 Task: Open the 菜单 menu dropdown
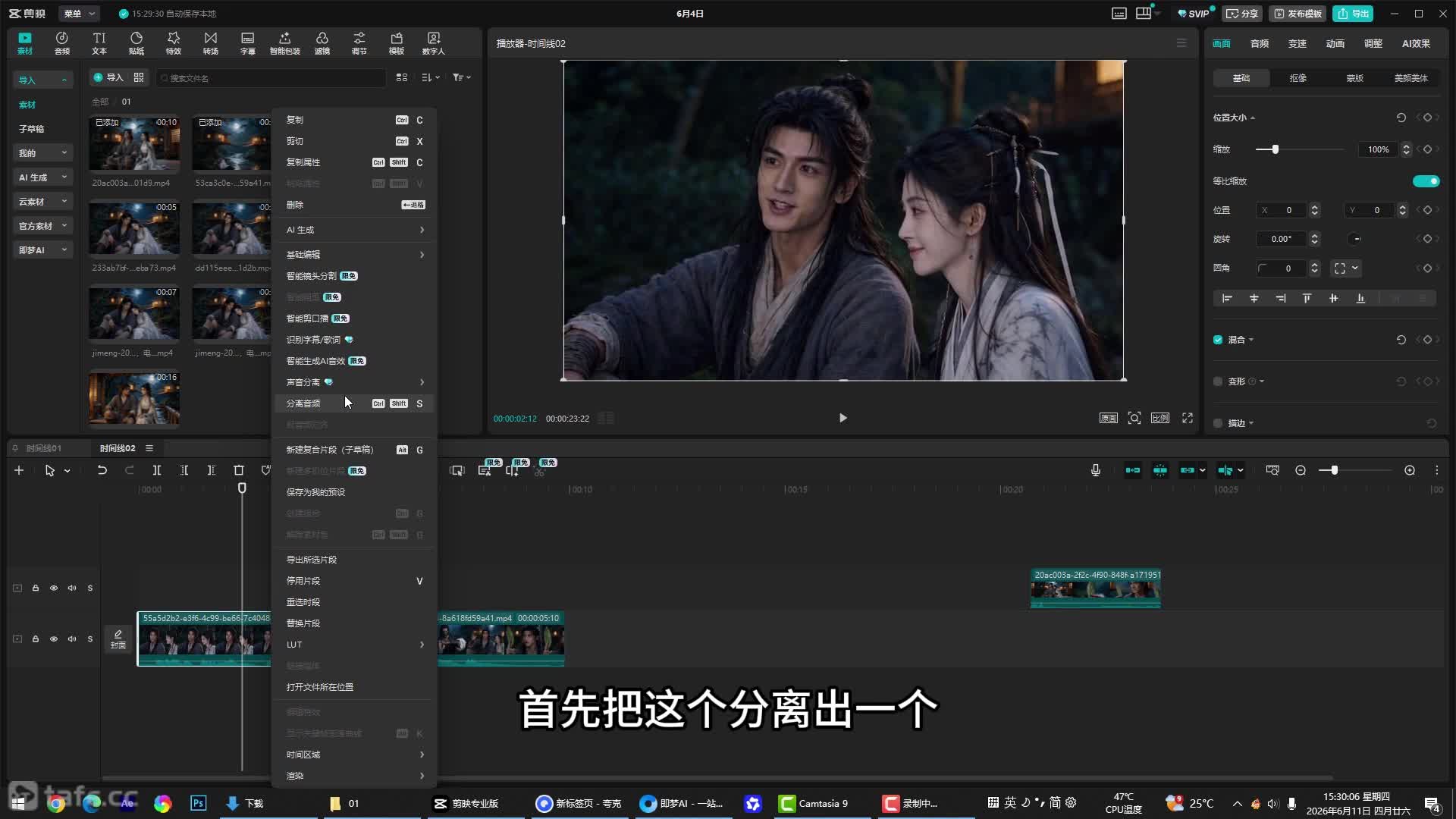tap(79, 14)
